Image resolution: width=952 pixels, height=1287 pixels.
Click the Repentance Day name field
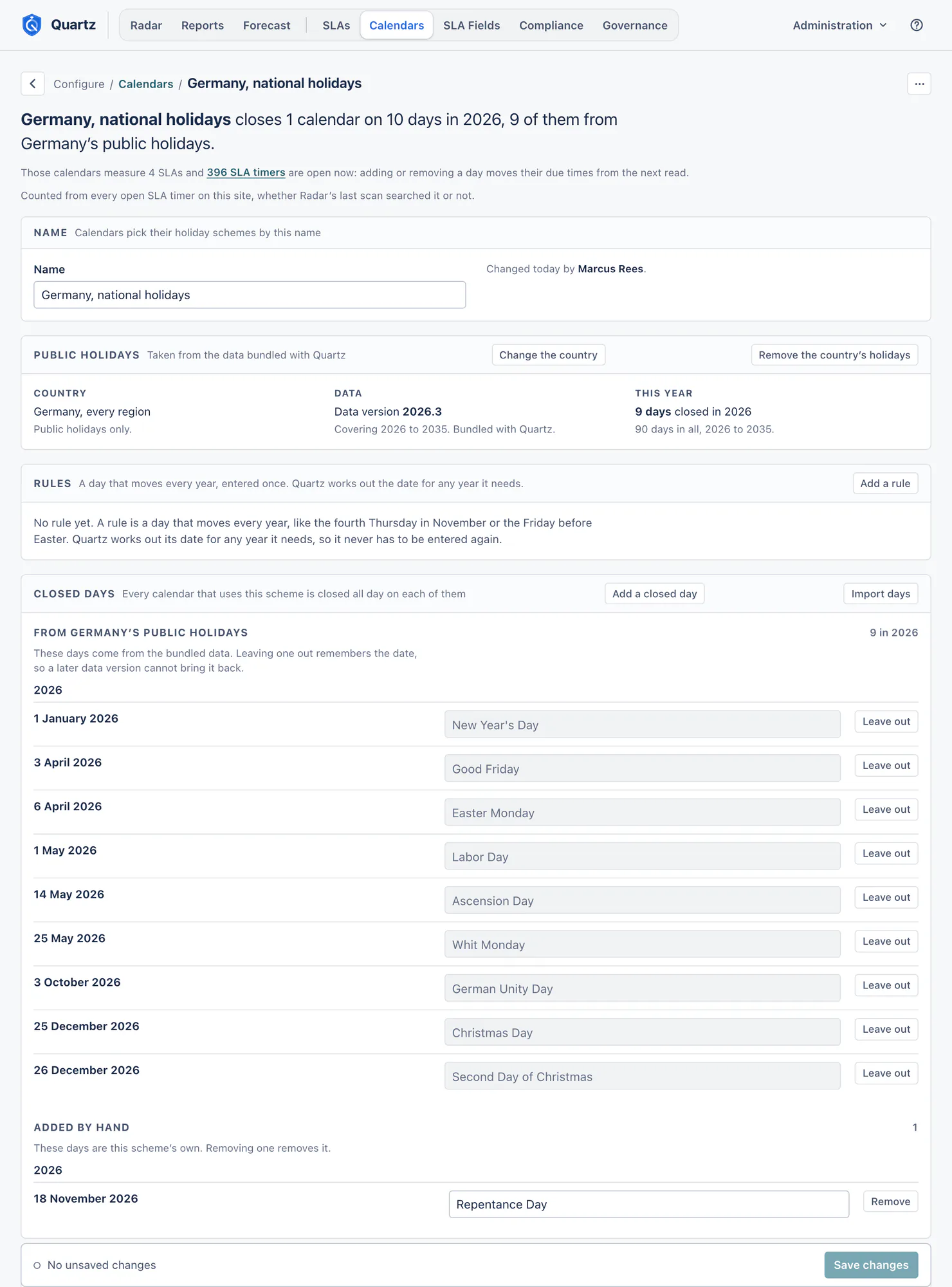tap(649, 1205)
